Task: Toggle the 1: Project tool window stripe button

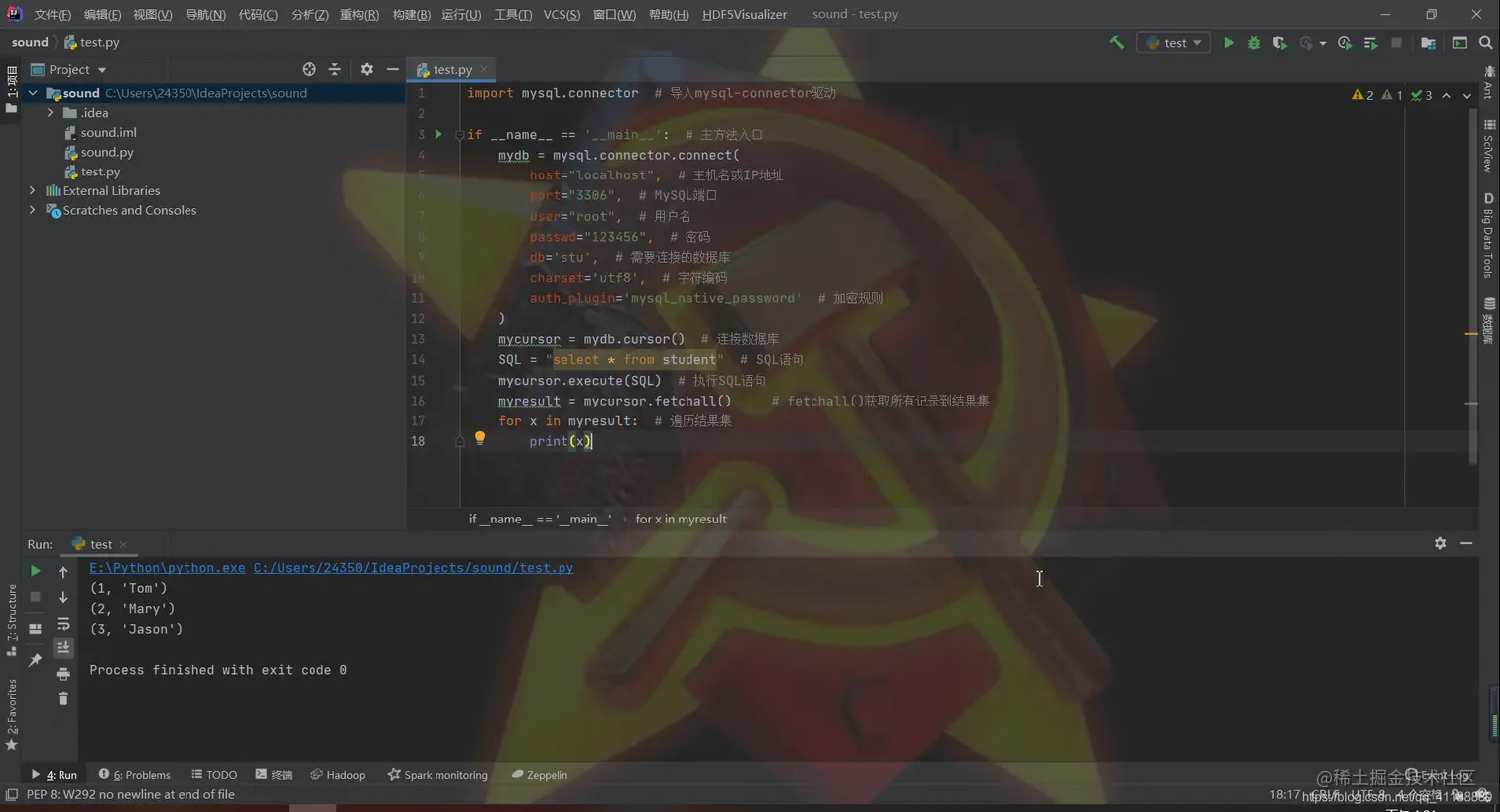Action: pyautogui.click(x=12, y=89)
